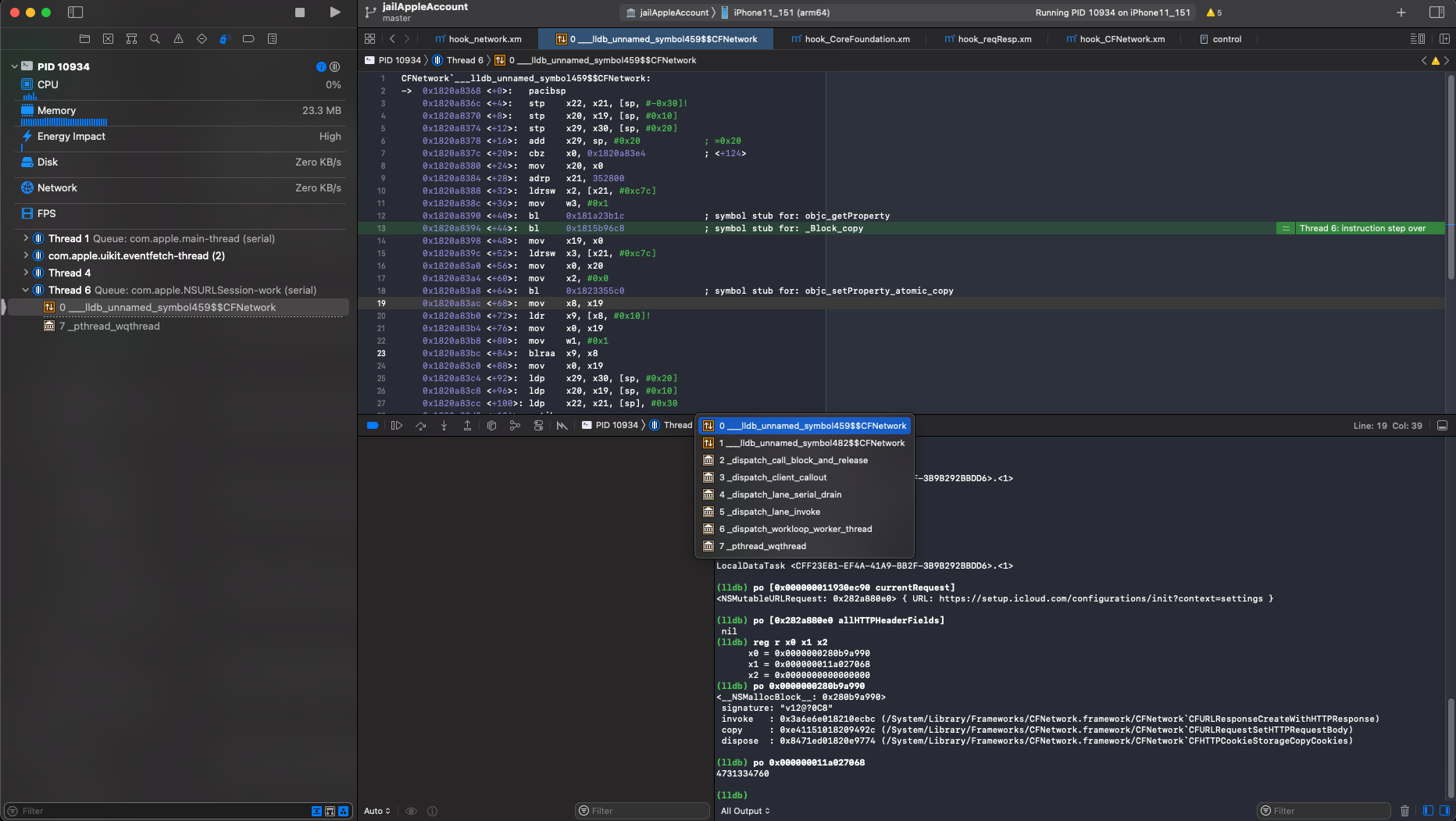Step over the current instruction
Image resolution: width=1456 pixels, height=821 pixels.
coord(421,426)
